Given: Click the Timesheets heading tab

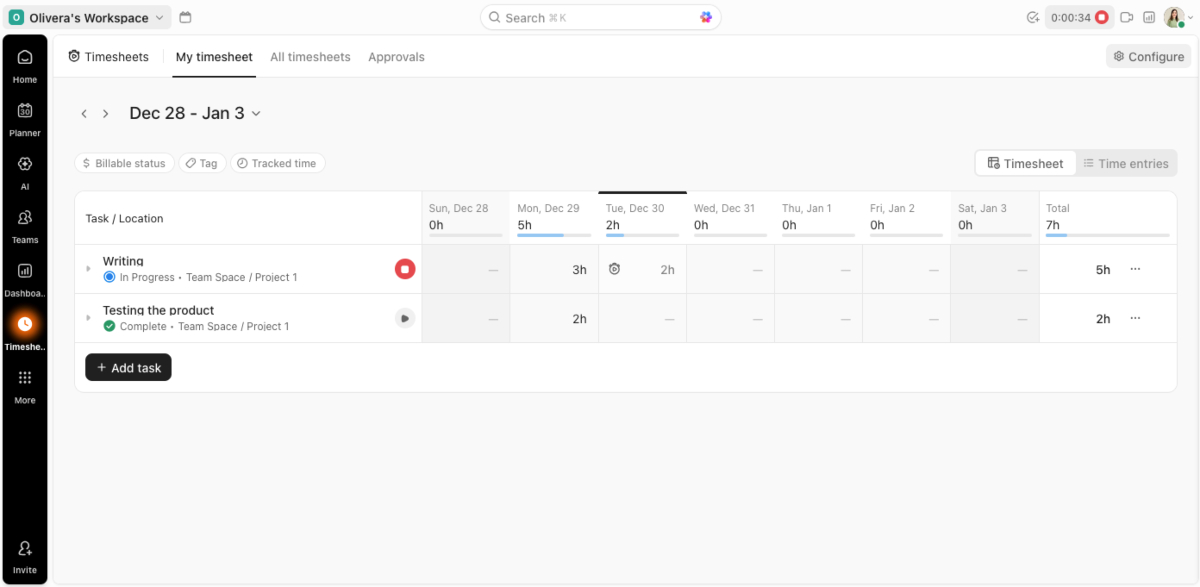Looking at the screenshot, I should click(108, 57).
